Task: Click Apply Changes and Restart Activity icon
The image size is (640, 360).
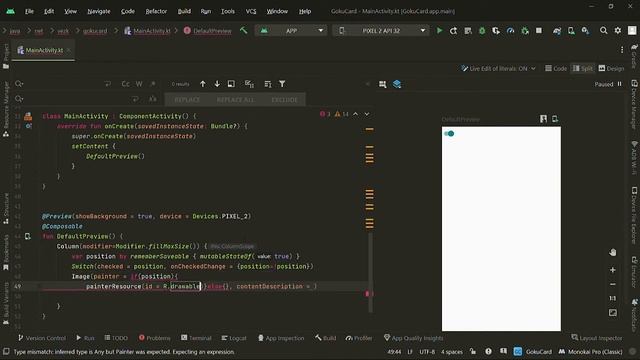Action: 453,31
